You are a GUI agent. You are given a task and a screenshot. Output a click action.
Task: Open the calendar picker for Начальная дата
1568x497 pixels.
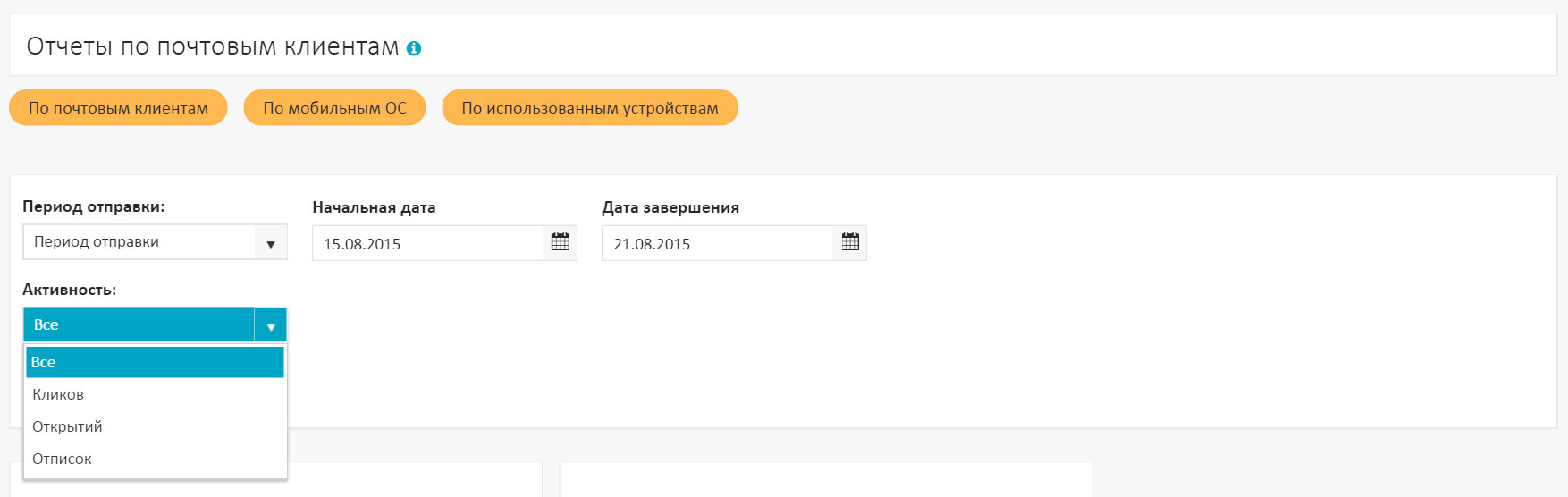(561, 242)
